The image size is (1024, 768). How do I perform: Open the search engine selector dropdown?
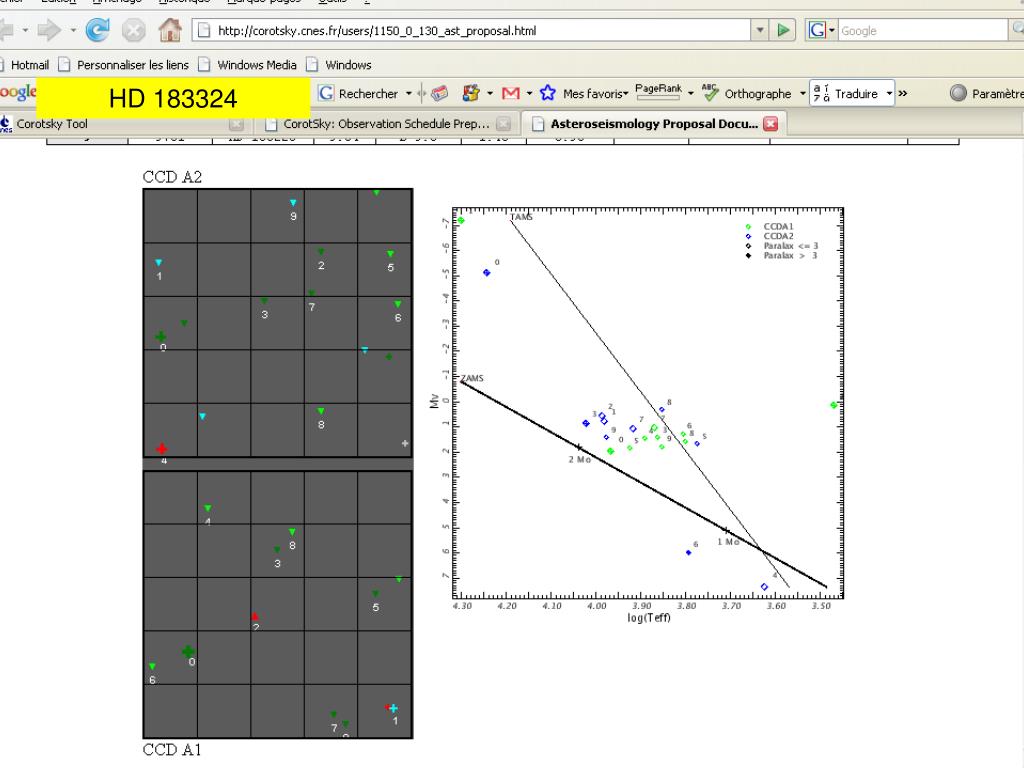pyautogui.click(x=832, y=31)
